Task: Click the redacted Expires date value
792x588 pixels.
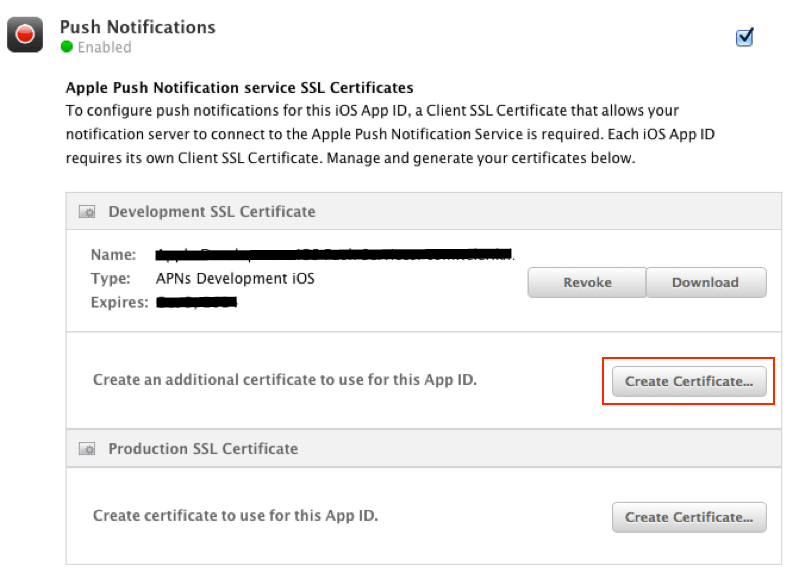Action: [197, 301]
